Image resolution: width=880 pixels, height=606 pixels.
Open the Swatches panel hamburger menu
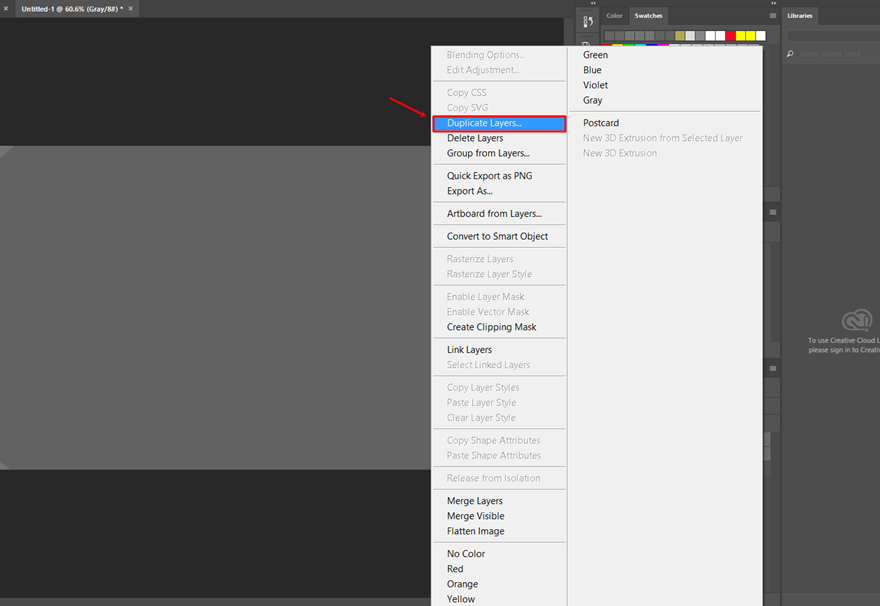[x=773, y=16]
